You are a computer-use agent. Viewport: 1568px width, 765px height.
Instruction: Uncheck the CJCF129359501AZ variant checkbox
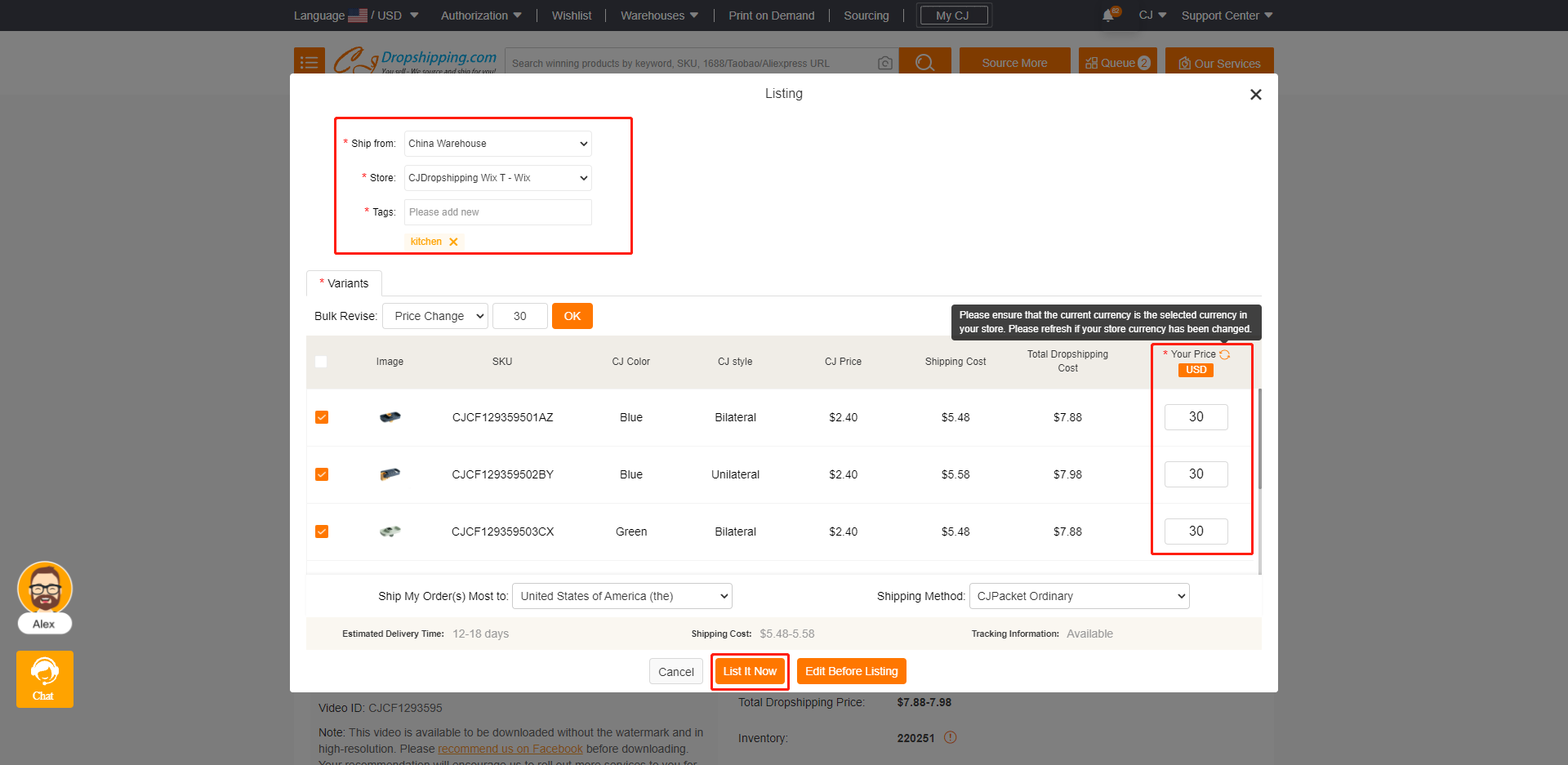tap(322, 417)
